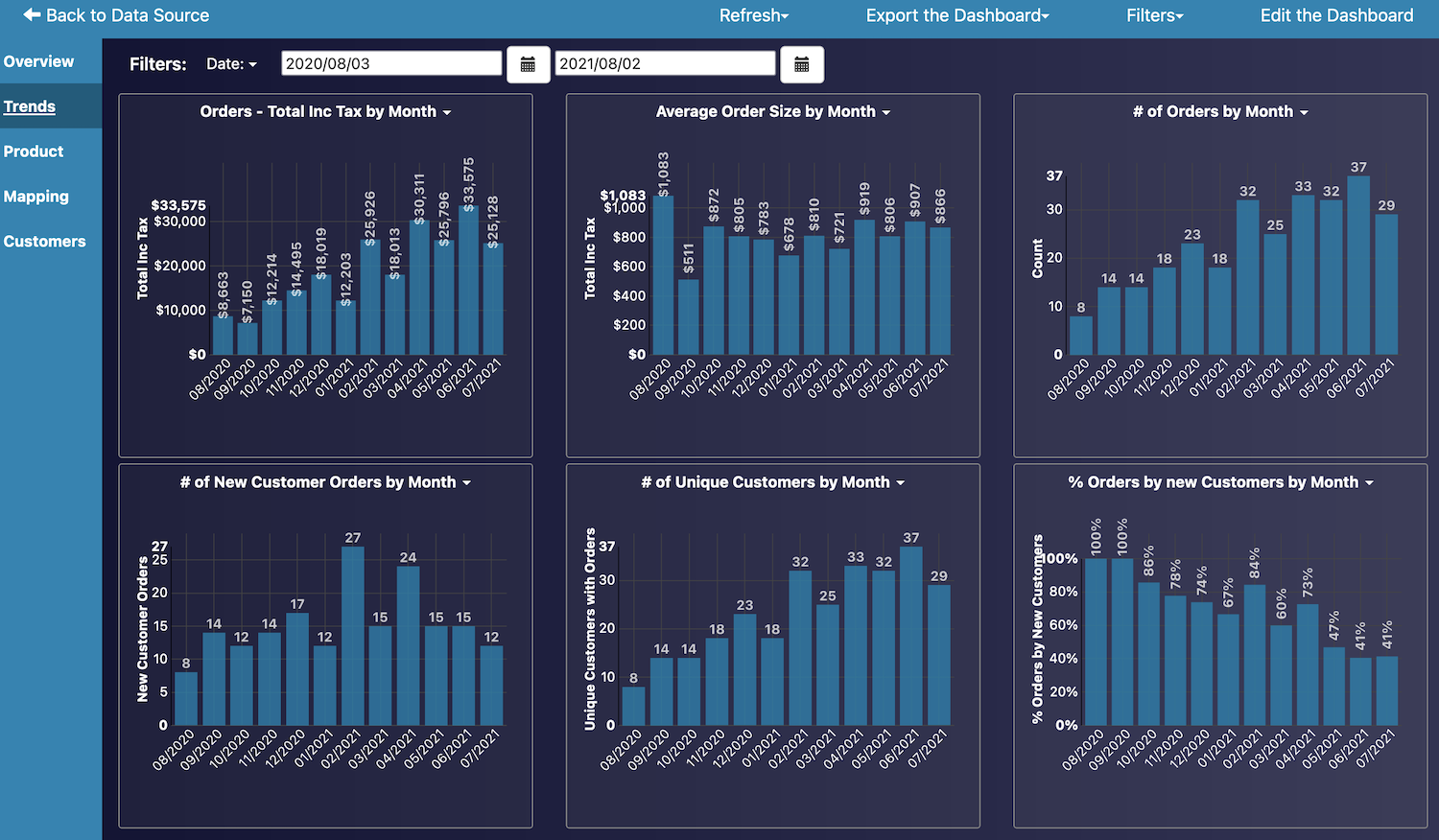Open Average Order Size by Month menu

tap(885, 112)
